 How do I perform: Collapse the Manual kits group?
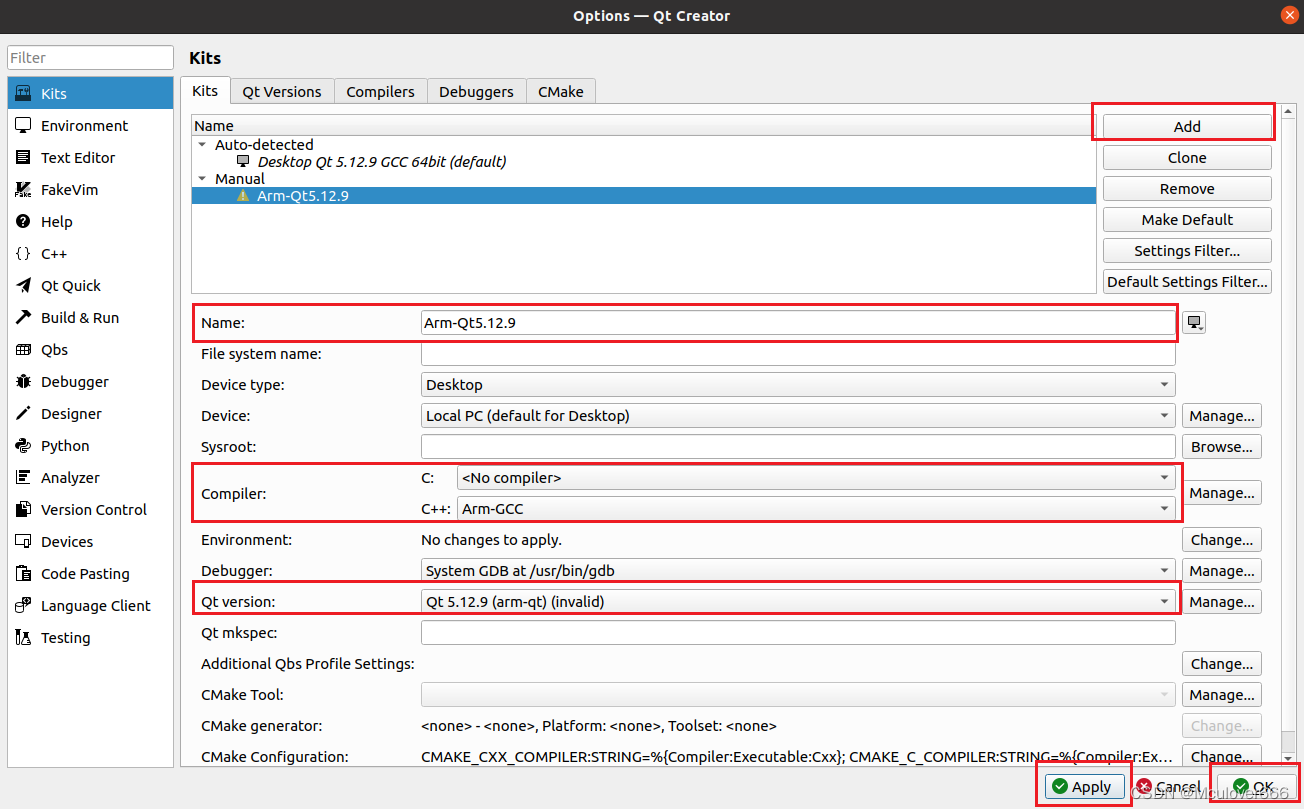click(x=202, y=179)
